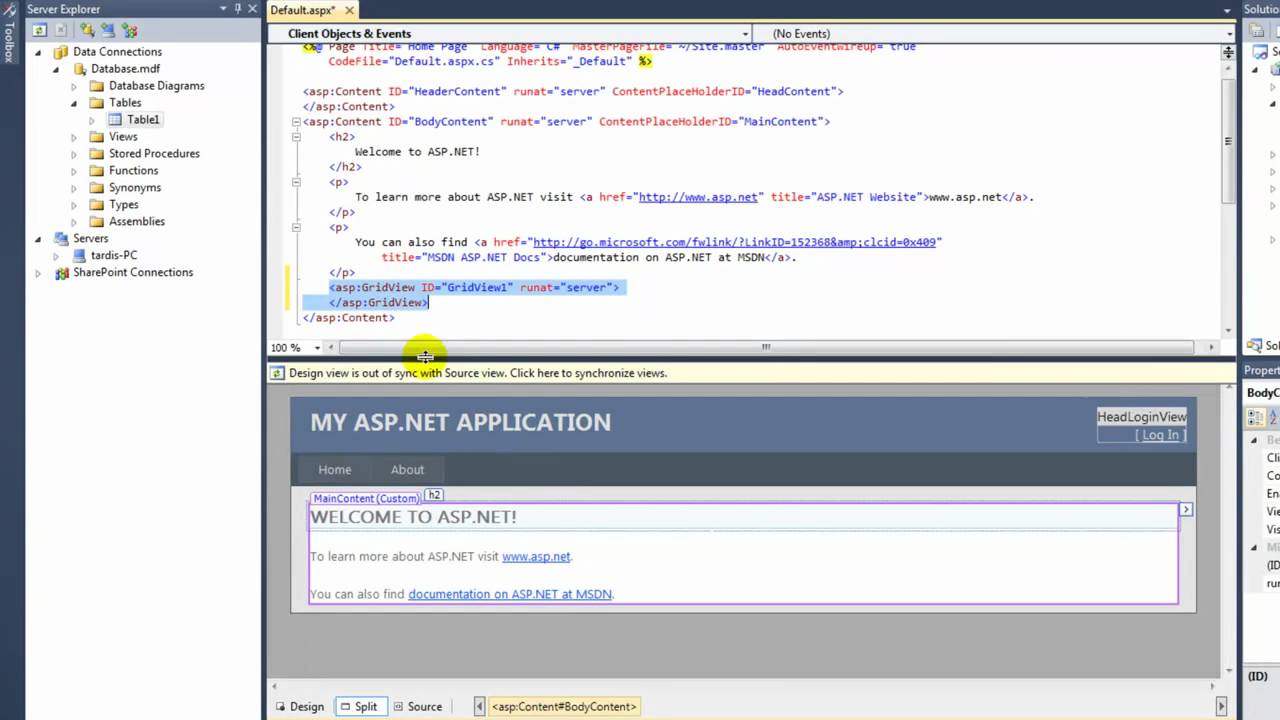
Task: Click the SharePoint Connections icon
Action: pyautogui.click(x=61, y=272)
